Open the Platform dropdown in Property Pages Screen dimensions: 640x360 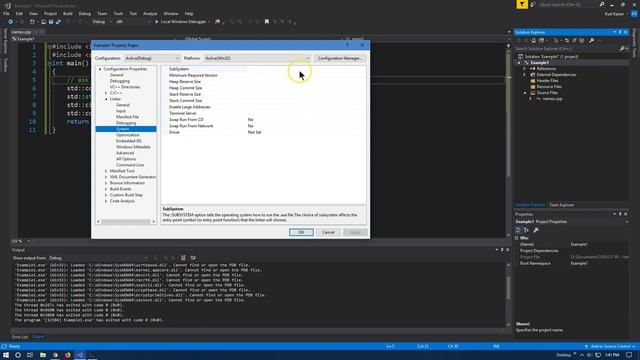(x=257, y=58)
